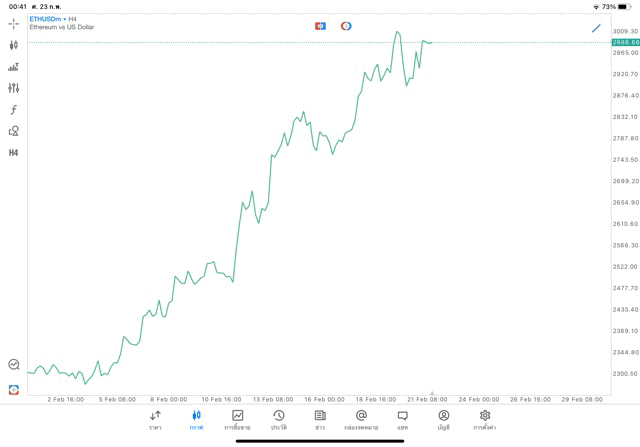Tap the red-blue square icon above chart
This screenshot has width=640, height=447.
coord(320,26)
